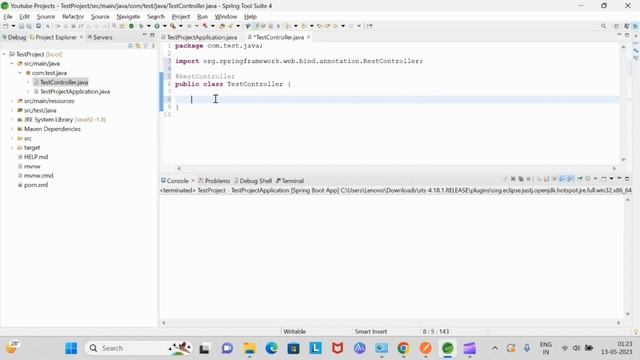Select pom.xml in Project Explorer
This screenshot has width=640, height=360.
(36, 185)
